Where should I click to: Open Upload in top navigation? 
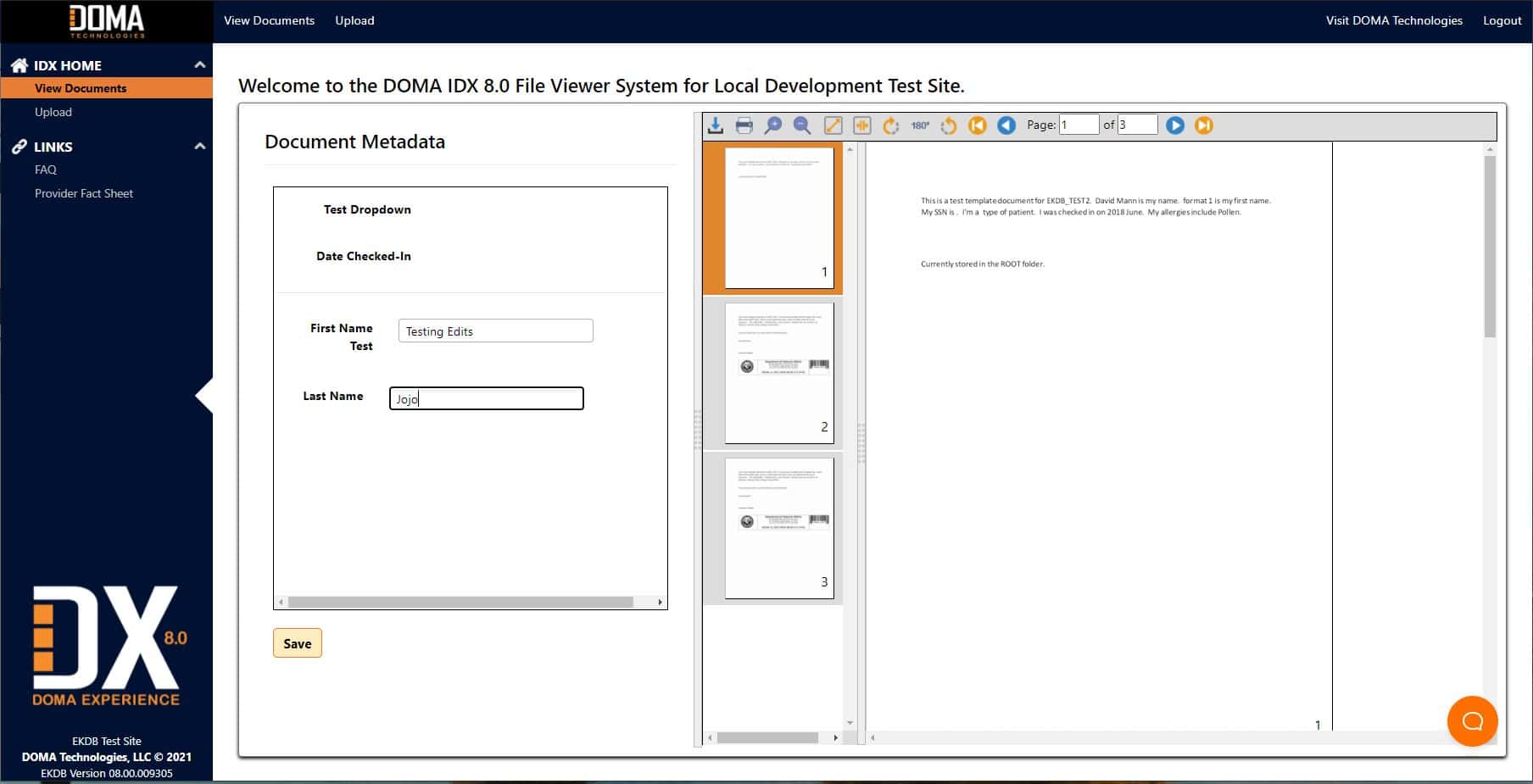click(354, 20)
